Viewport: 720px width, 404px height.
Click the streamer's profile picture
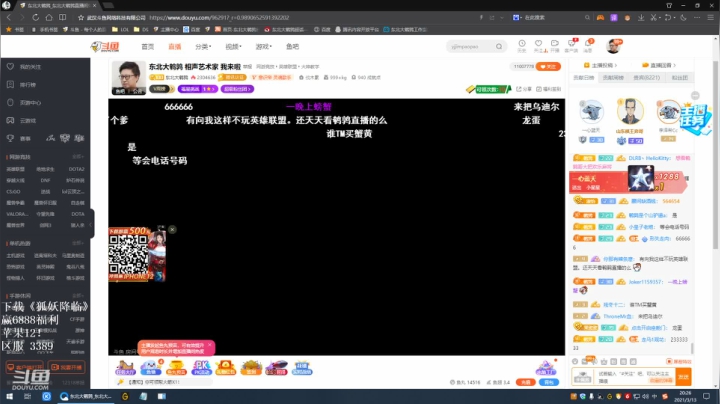click(129, 78)
